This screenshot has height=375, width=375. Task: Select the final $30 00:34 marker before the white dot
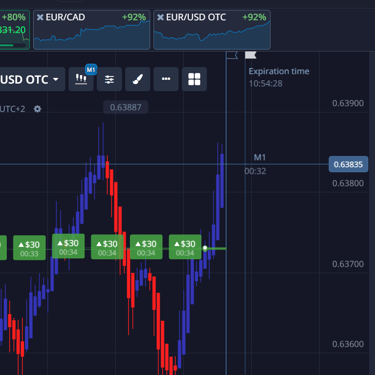(185, 247)
